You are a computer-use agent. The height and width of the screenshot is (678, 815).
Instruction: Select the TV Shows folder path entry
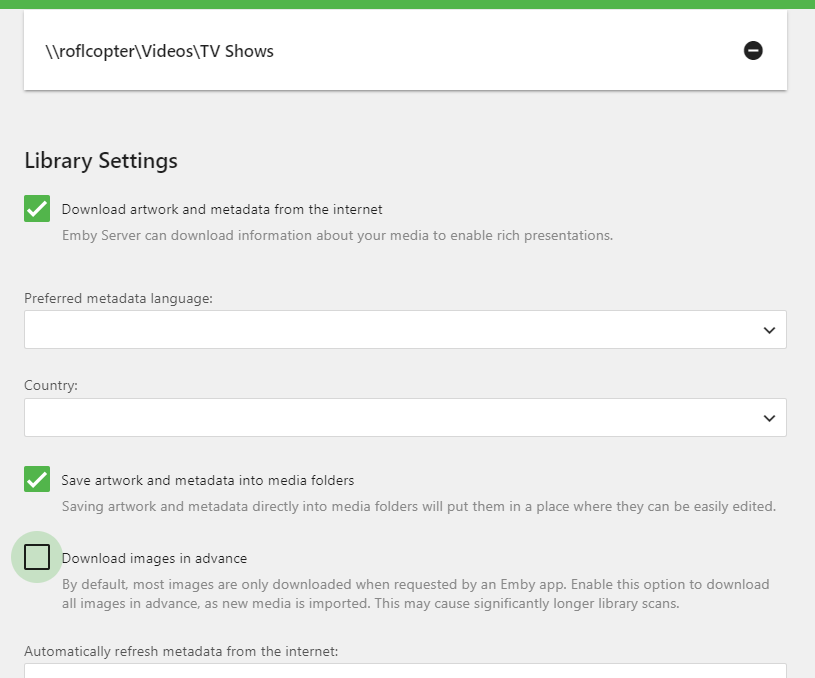(160, 51)
